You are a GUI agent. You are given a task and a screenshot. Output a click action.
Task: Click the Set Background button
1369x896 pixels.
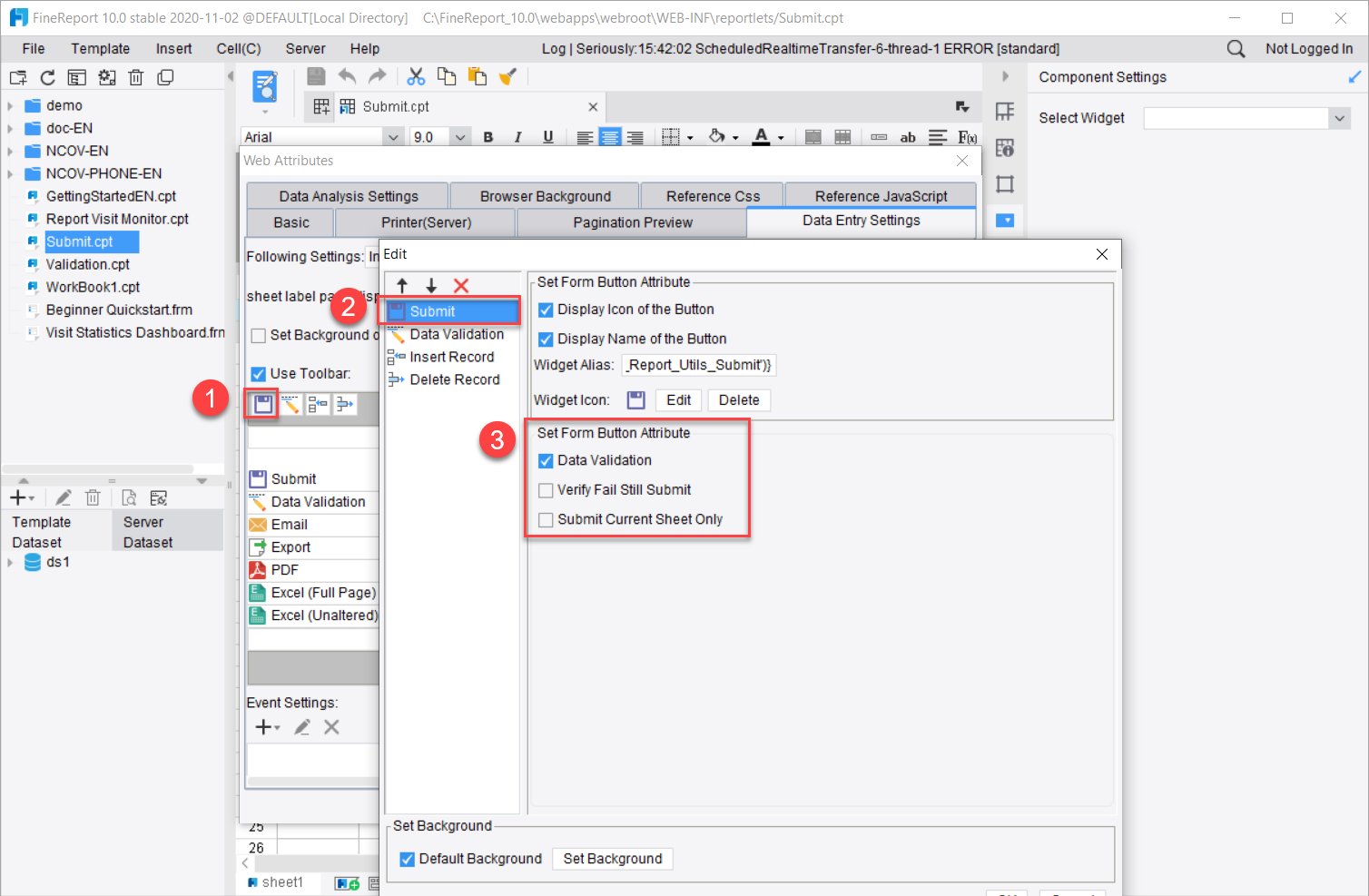(613, 859)
